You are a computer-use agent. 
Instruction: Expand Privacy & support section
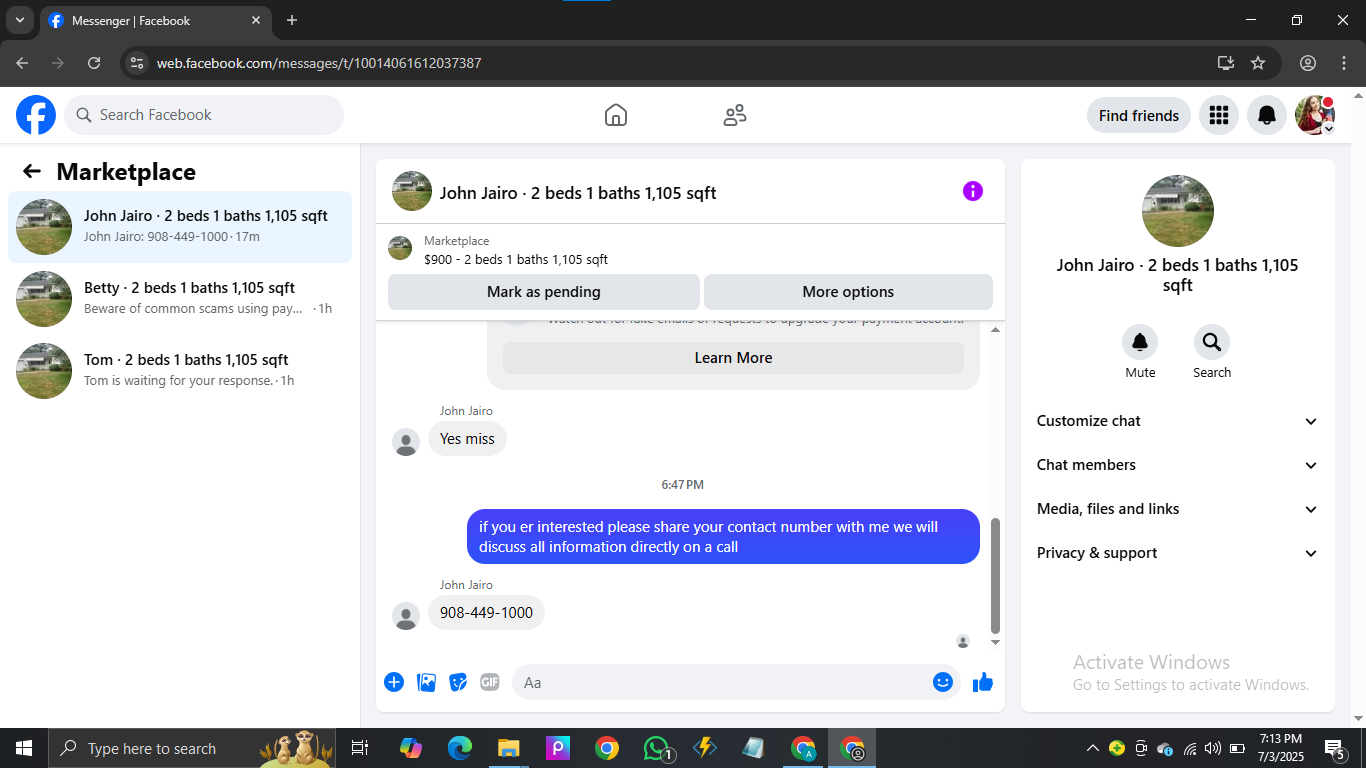[x=1178, y=553]
